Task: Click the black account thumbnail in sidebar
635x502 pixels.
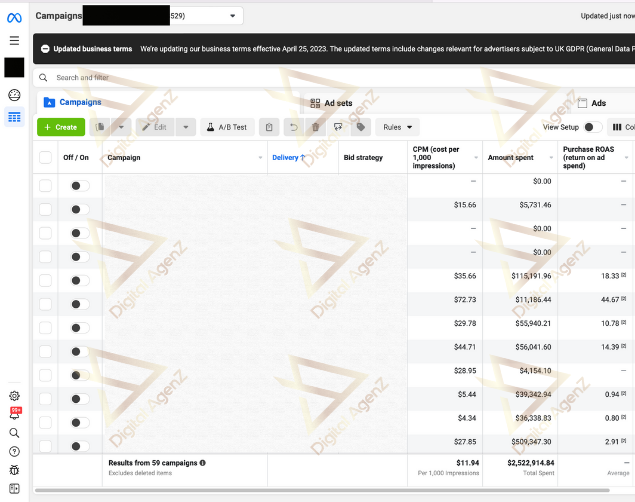Action: [14, 67]
